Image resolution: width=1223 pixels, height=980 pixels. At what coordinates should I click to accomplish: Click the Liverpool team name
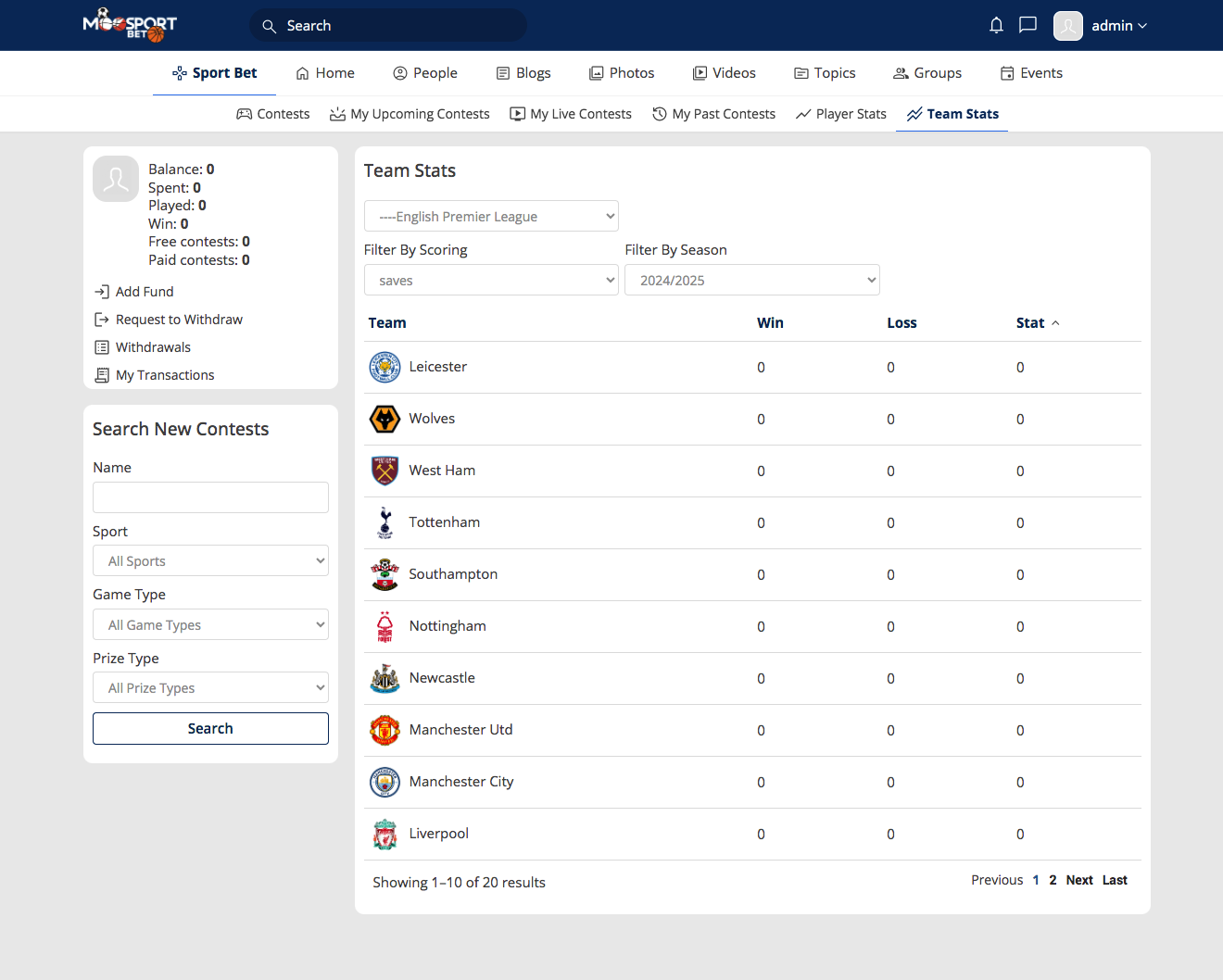click(x=439, y=834)
